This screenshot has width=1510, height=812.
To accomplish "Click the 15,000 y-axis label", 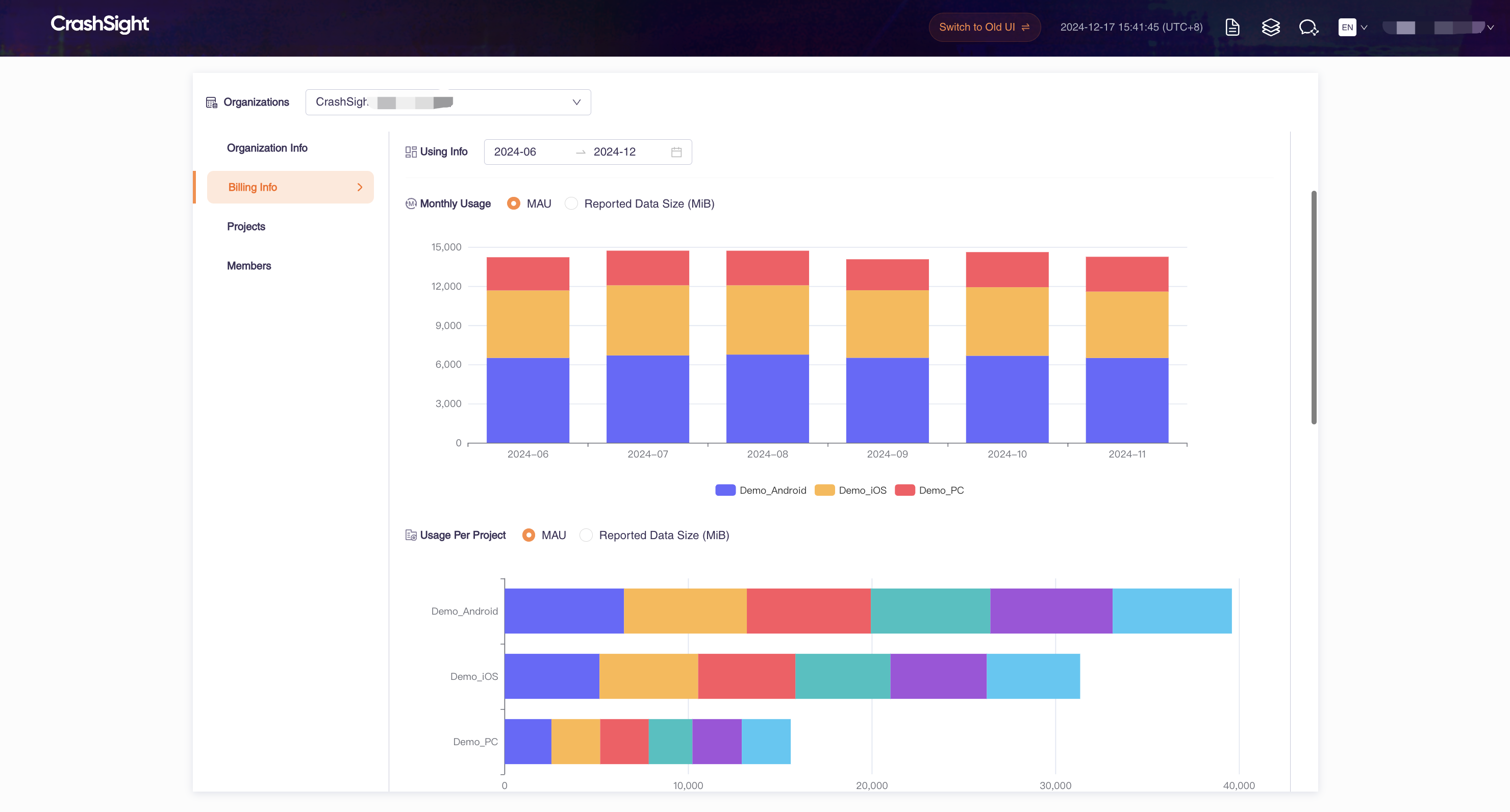I will click(x=446, y=247).
